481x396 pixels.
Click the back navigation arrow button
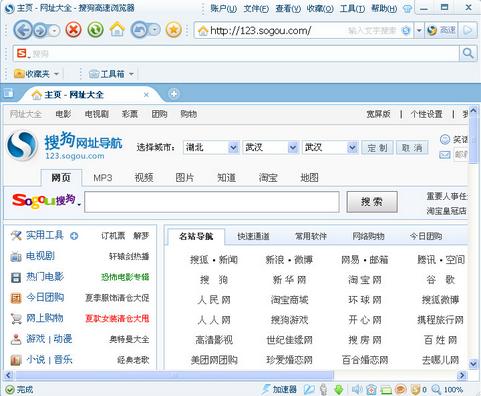23,30
